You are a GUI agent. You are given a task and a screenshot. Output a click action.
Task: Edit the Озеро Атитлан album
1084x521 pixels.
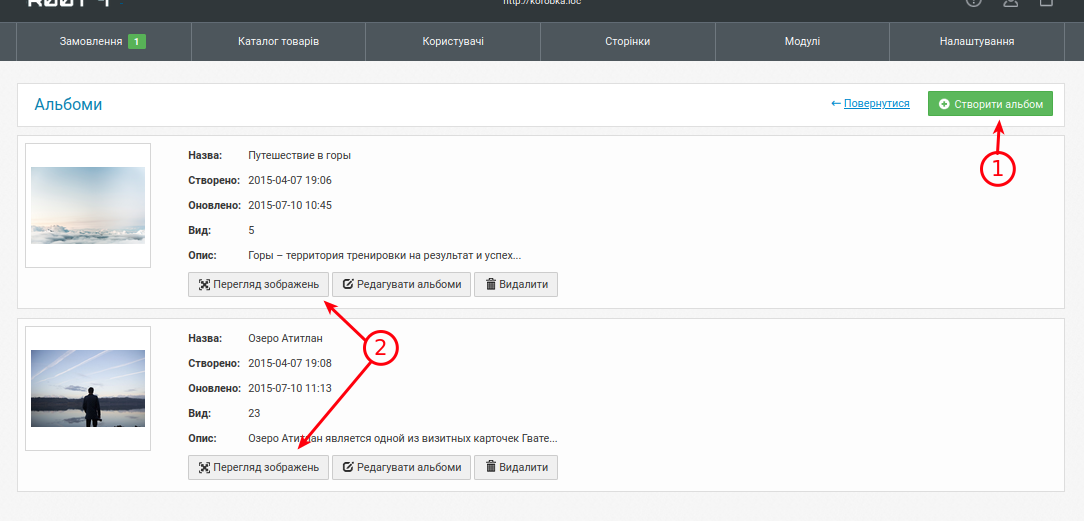coord(402,467)
